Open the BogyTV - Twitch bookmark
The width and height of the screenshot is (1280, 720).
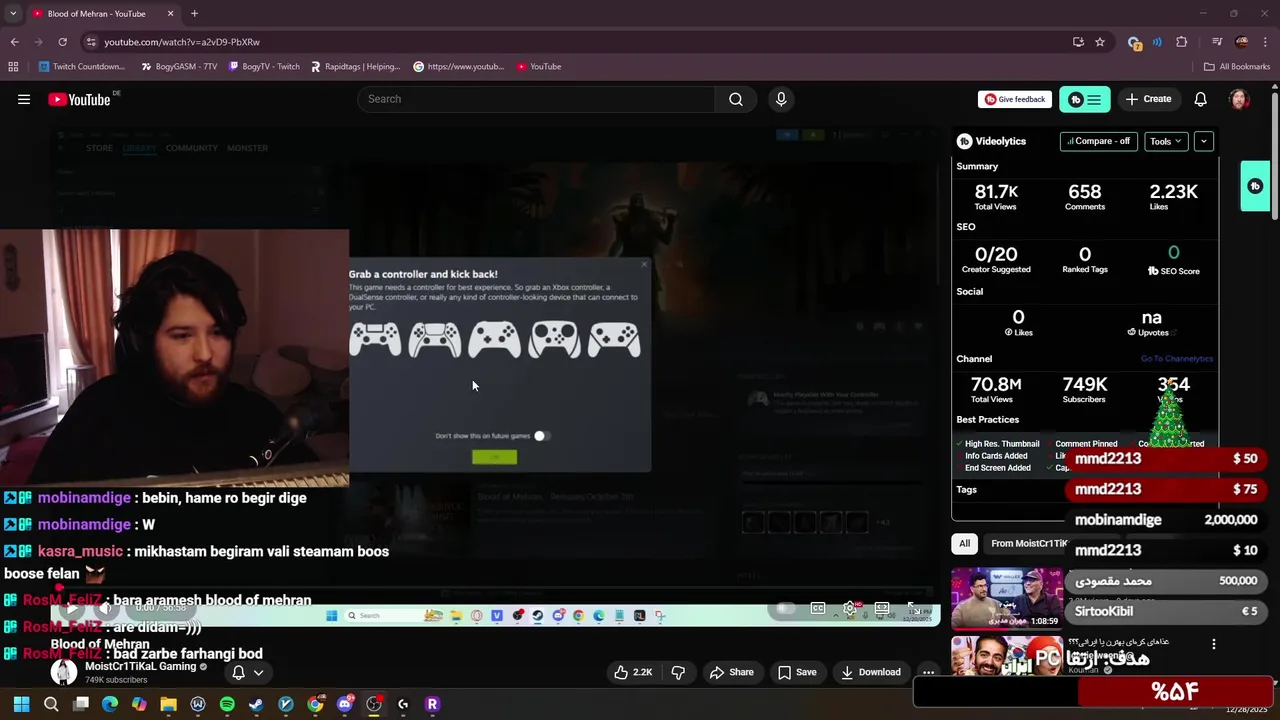tap(264, 67)
